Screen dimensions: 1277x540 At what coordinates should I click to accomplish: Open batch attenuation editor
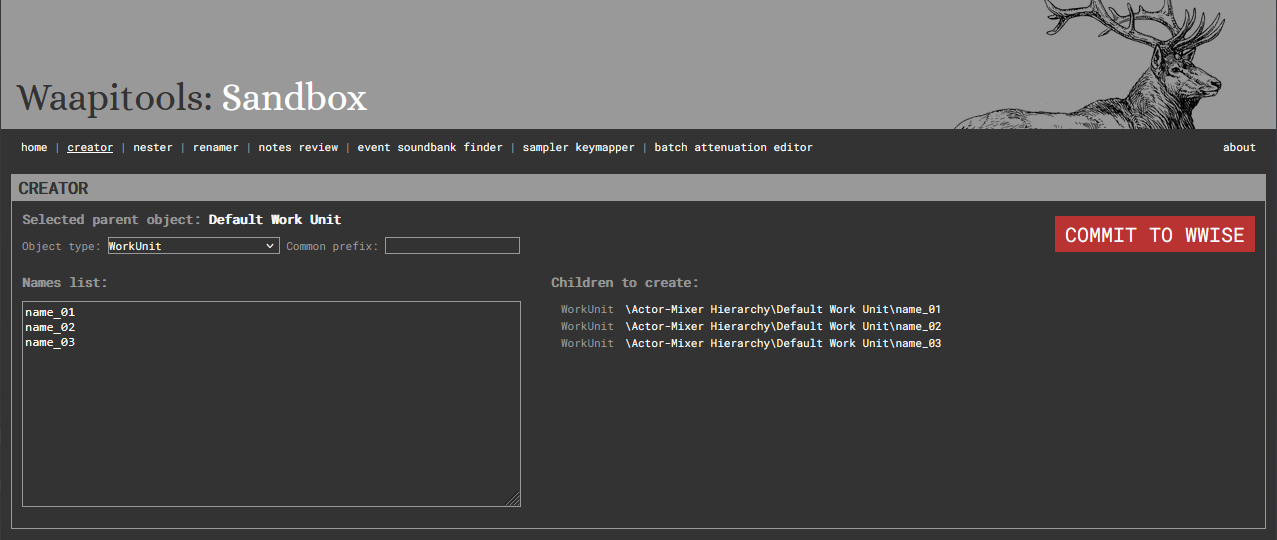pos(733,147)
